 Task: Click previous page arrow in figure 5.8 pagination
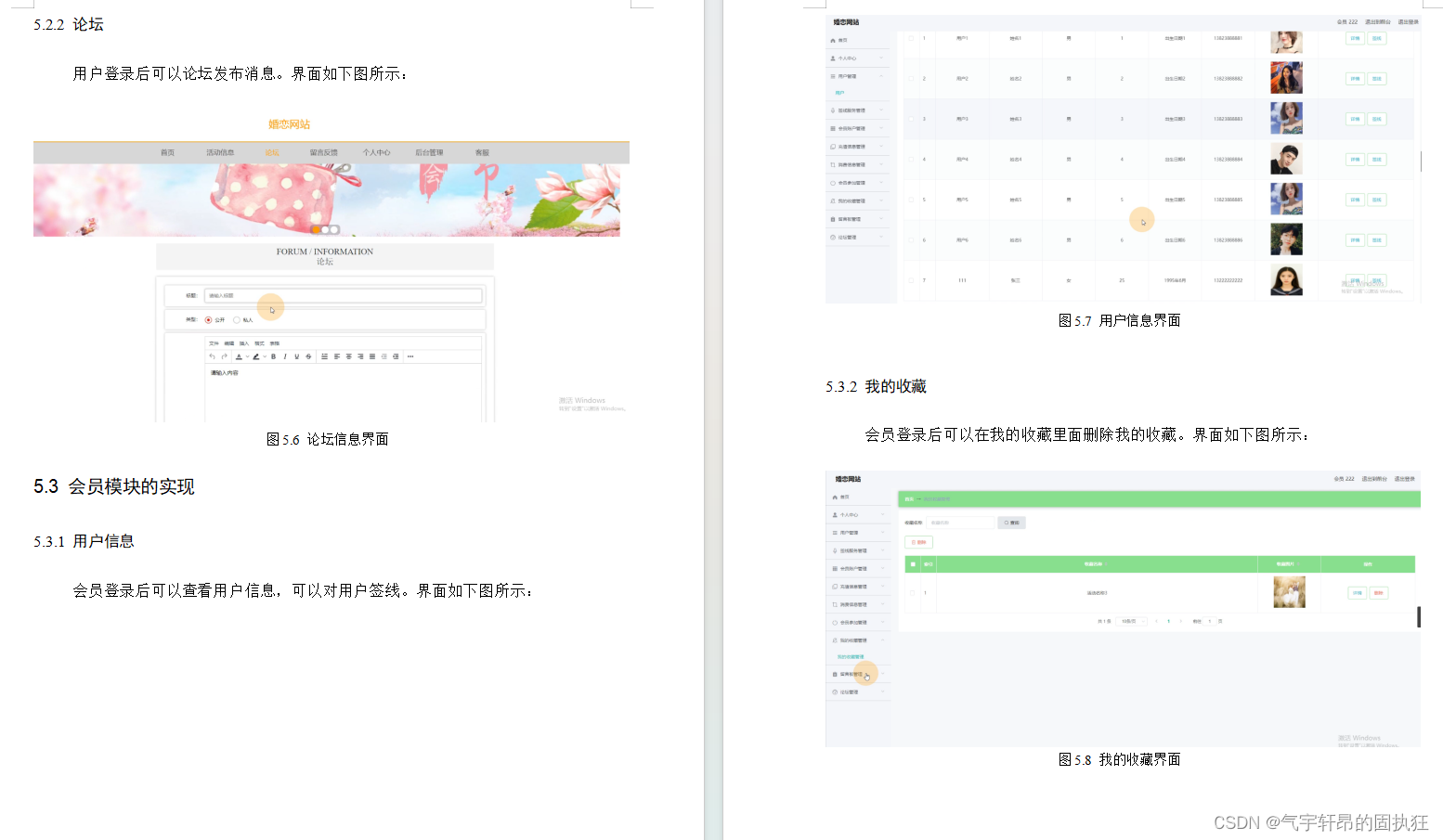tap(1156, 621)
